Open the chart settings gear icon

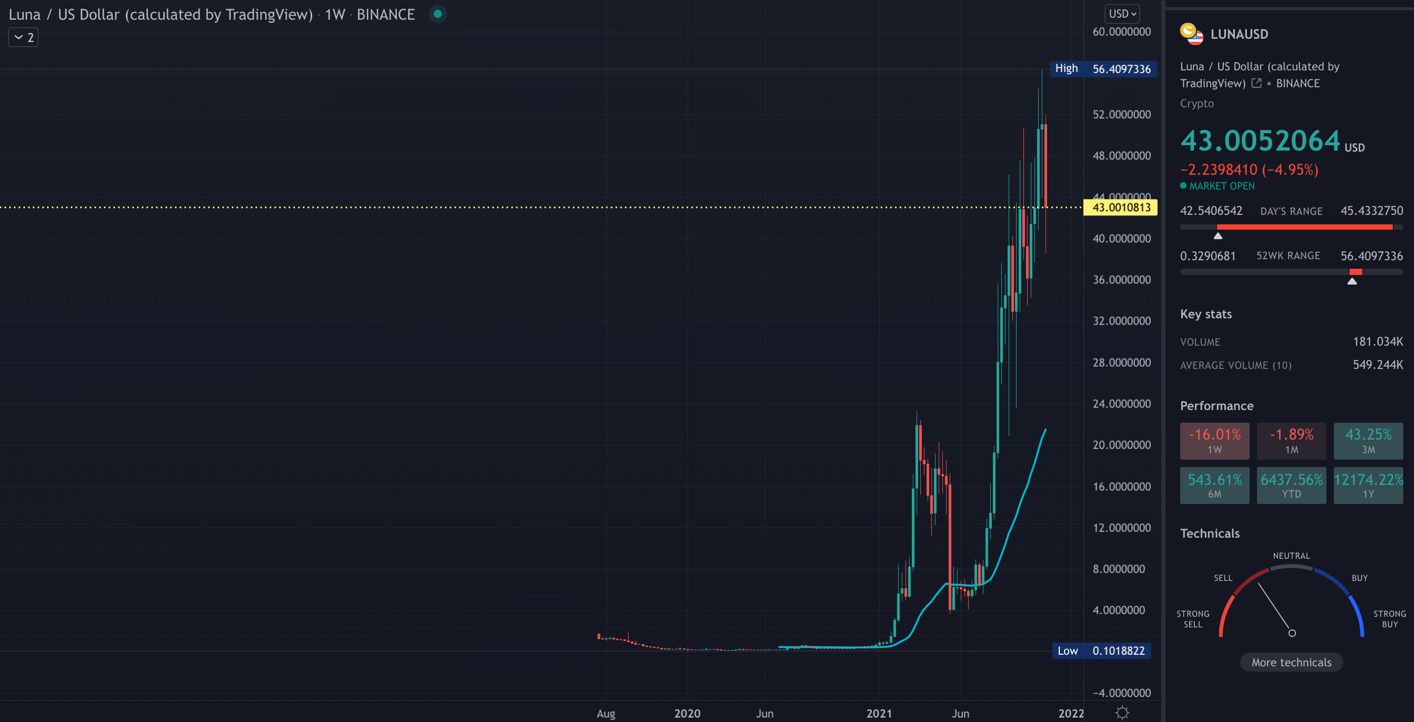[1122, 713]
